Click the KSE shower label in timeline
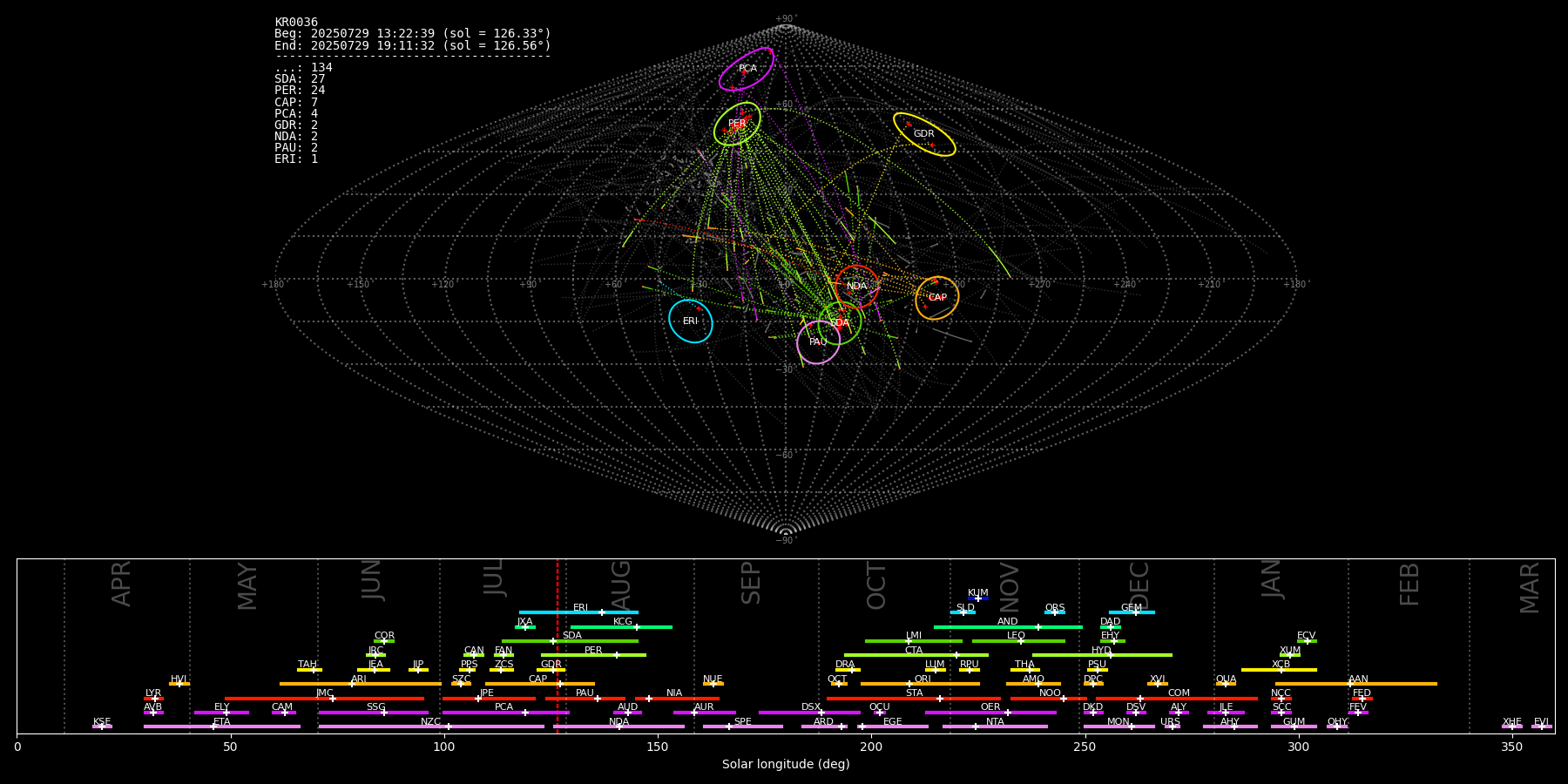This screenshot has width=1568, height=784. pyautogui.click(x=102, y=722)
